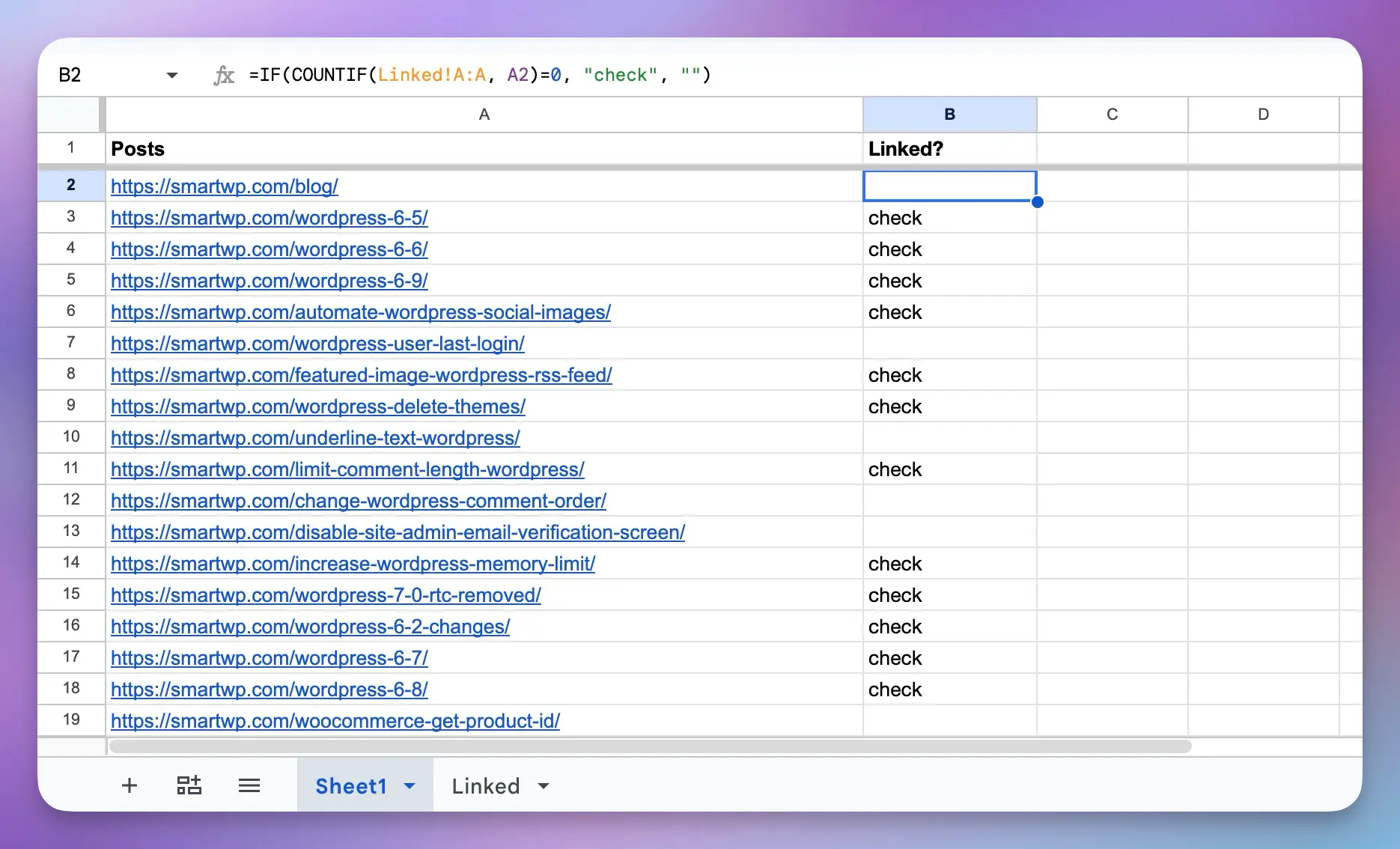Select column B header

coord(950,115)
